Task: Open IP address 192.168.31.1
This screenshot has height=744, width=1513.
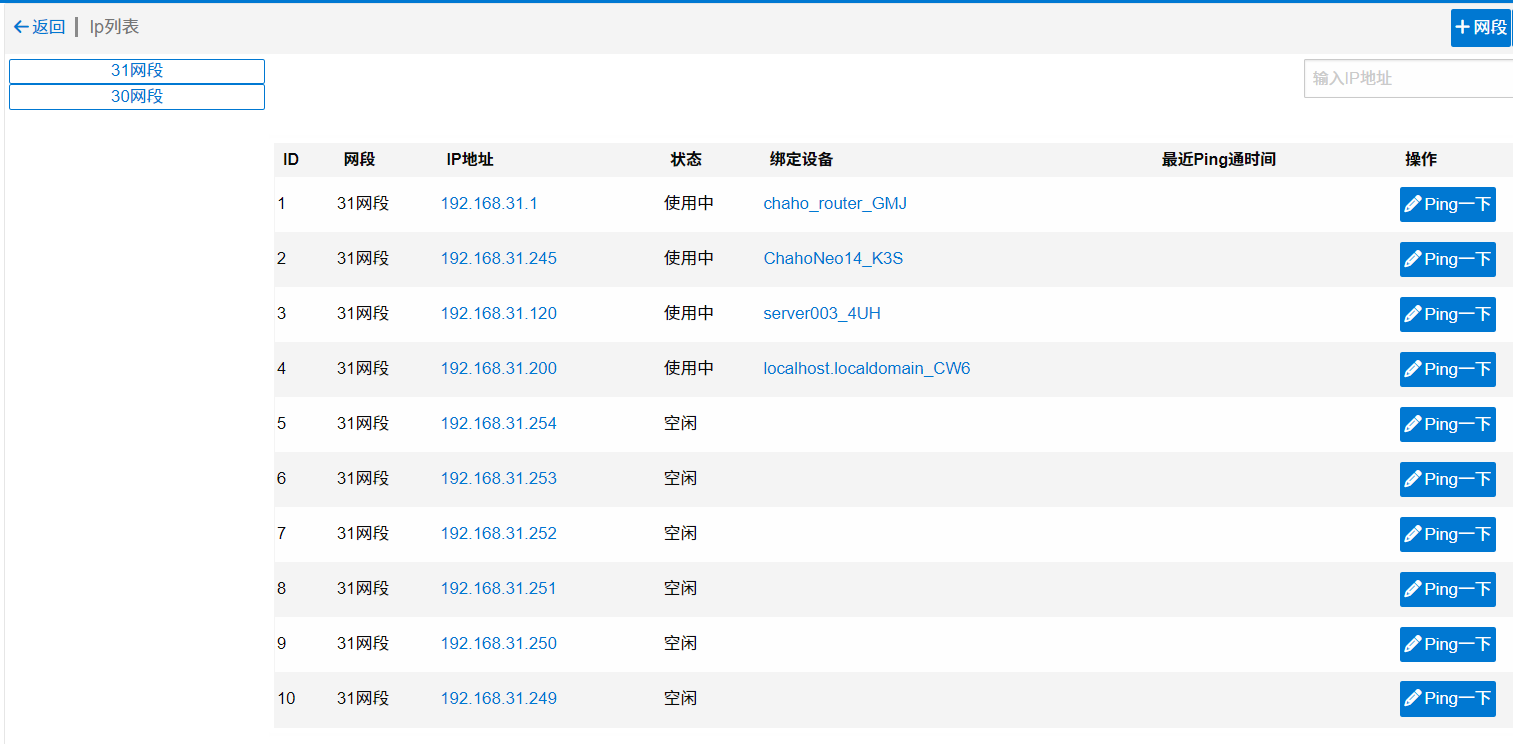Action: (489, 203)
